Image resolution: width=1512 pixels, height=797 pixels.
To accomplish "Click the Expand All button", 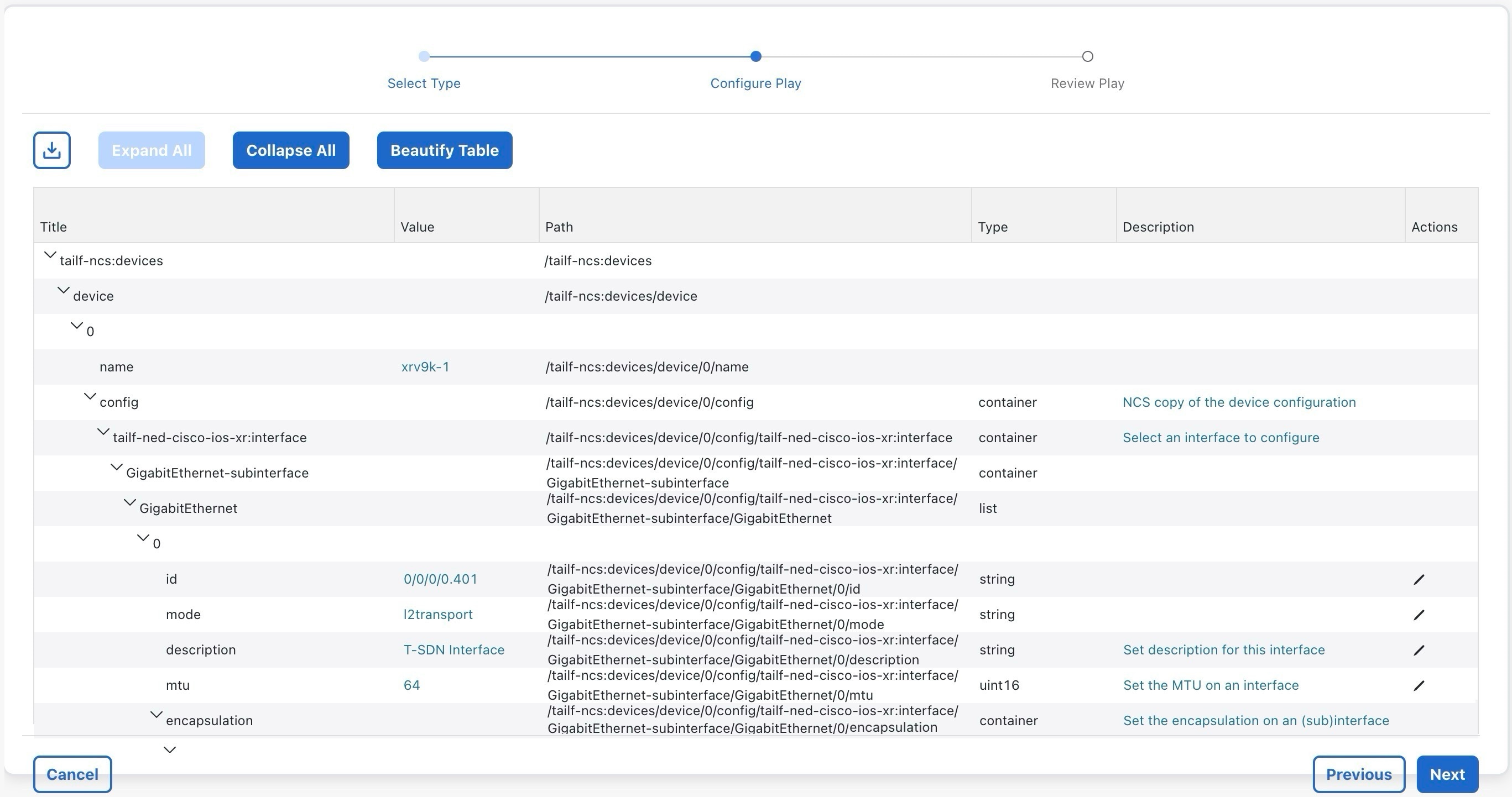I will click(152, 150).
